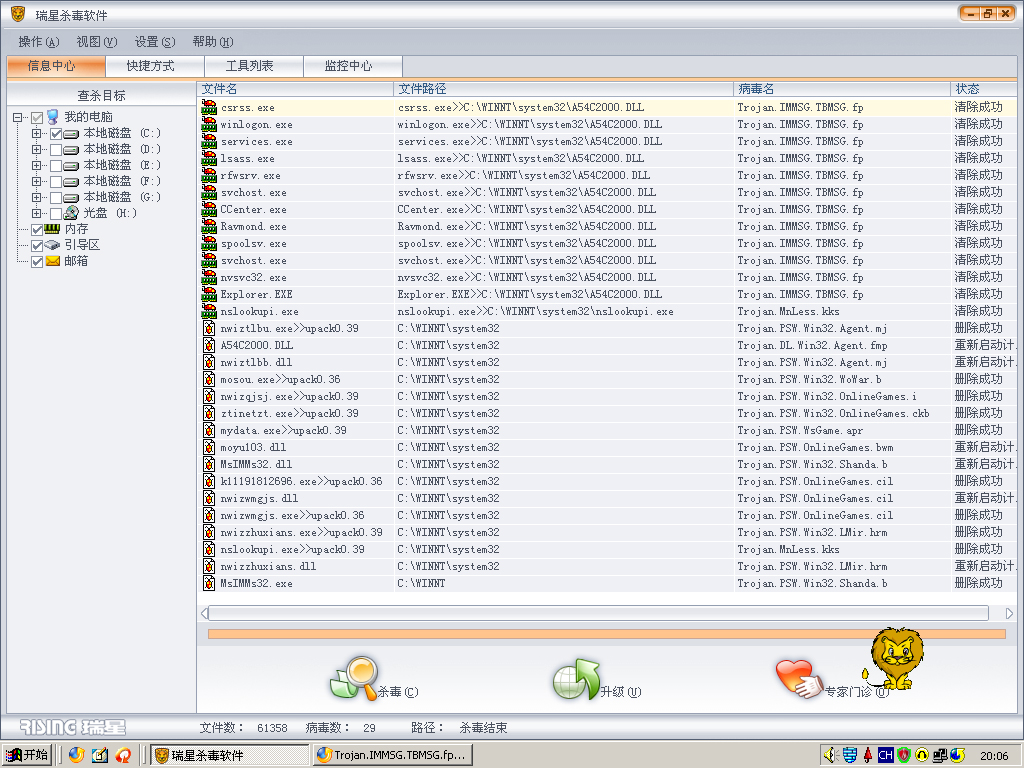The width and height of the screenshot is (1024, 768).
Task: Click the heart expert clinic (专家门诊) icon
Action: (x=799, y=679)
